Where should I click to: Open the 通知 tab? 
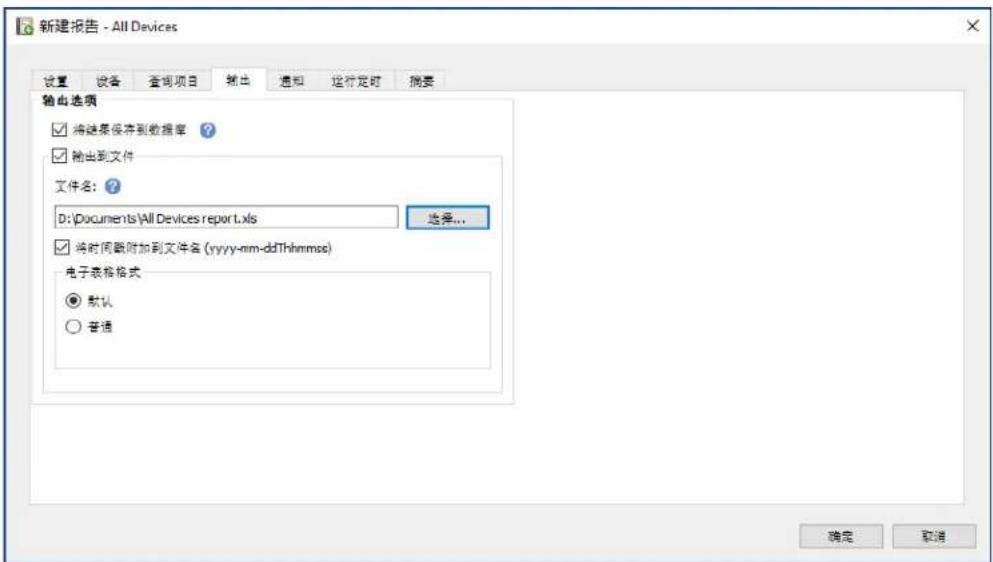pyautogui.click(x=291, y=81)
